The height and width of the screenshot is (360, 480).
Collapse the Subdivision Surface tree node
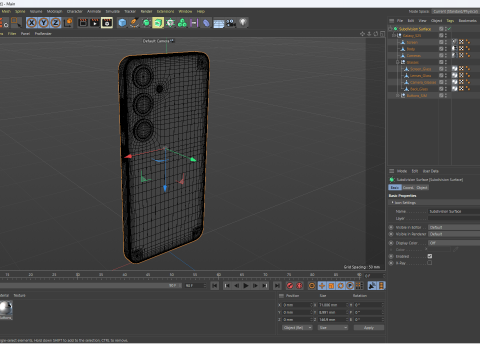click(390, 29)
